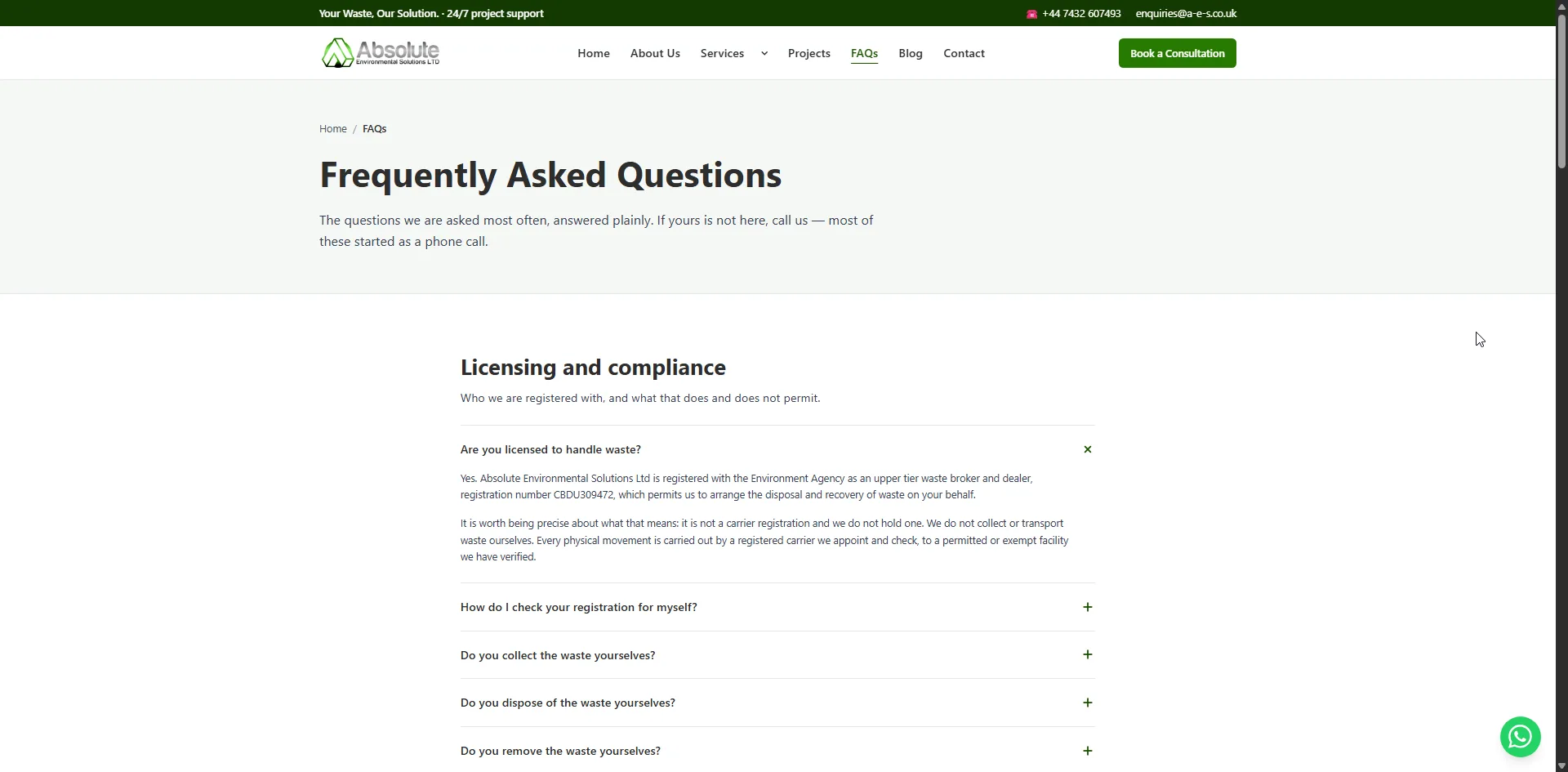The height and width of the screenshot is (772, 1568).
Task: Click the Absolute Environmental Solutions logo
Action: pos(381,53)
